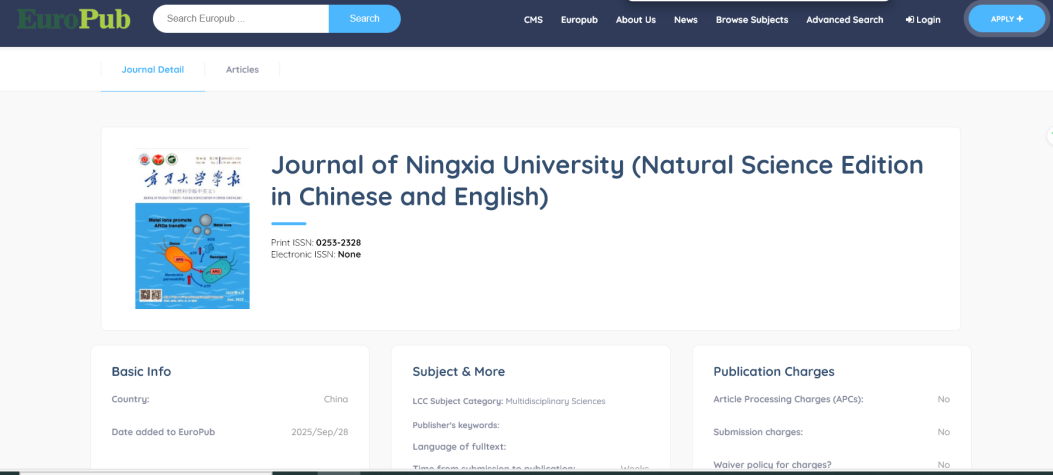The image size is (1053, 475).
Task: Open Browse Subjects in the navbar
Action: pos(751,20)
